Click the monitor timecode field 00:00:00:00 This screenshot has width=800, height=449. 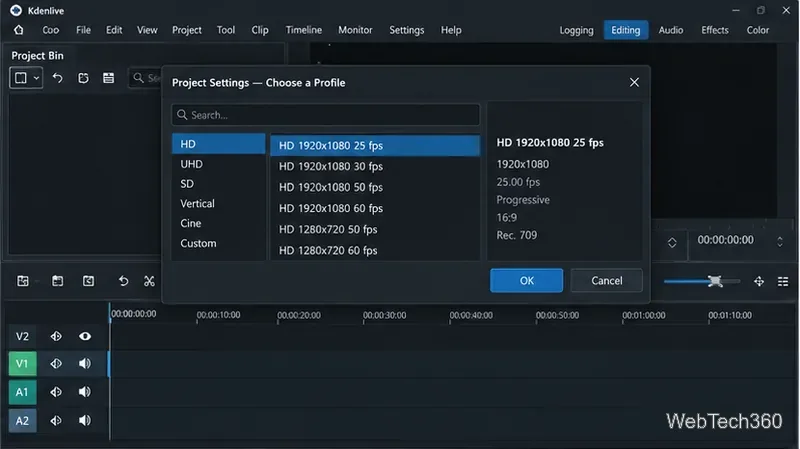point(726,240)
